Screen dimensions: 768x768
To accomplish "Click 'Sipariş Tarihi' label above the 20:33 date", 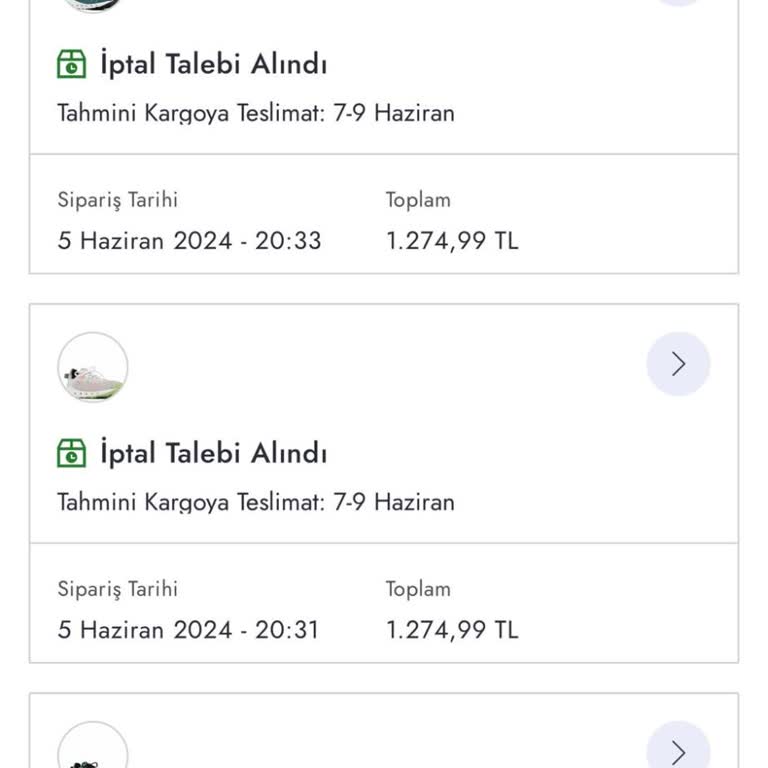I will (117, 200).
